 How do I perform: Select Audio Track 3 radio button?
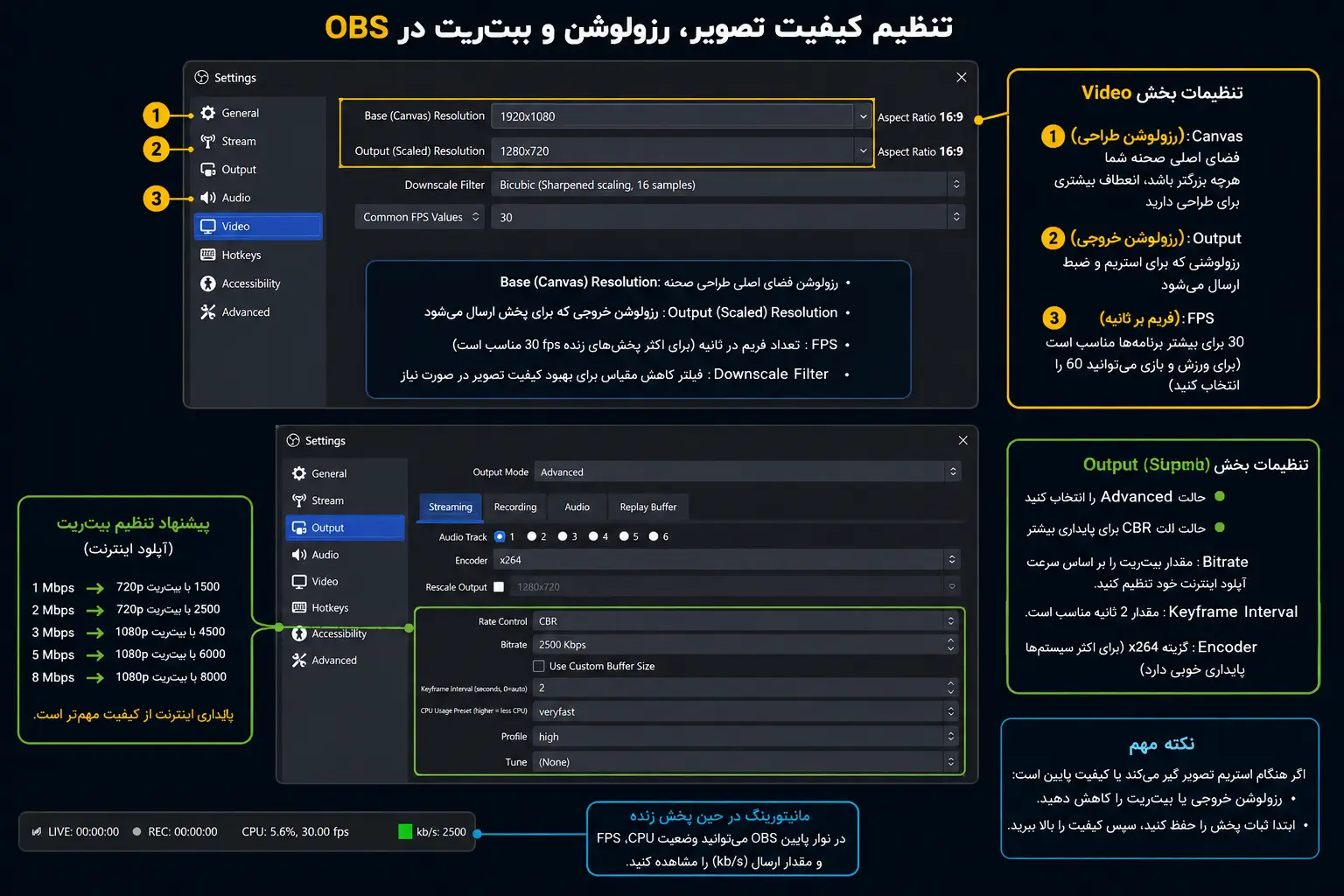563,536
